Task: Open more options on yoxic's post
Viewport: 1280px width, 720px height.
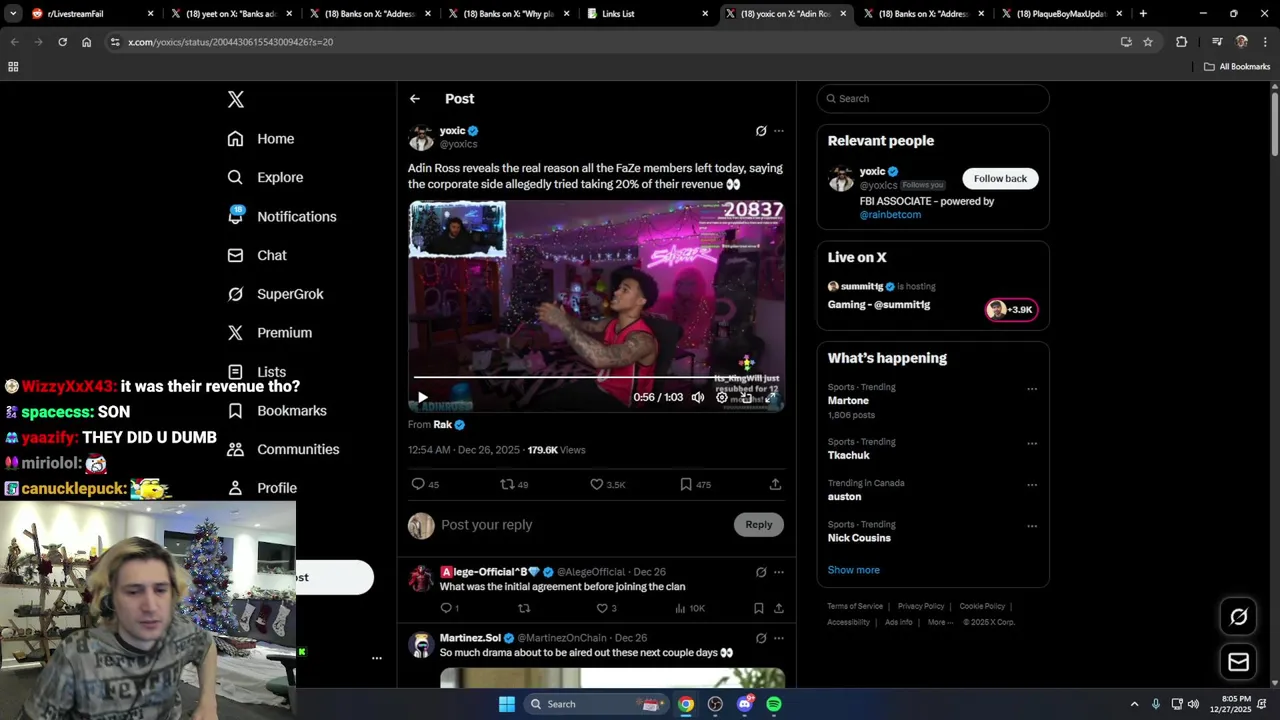Action: [x=779, y=131]
